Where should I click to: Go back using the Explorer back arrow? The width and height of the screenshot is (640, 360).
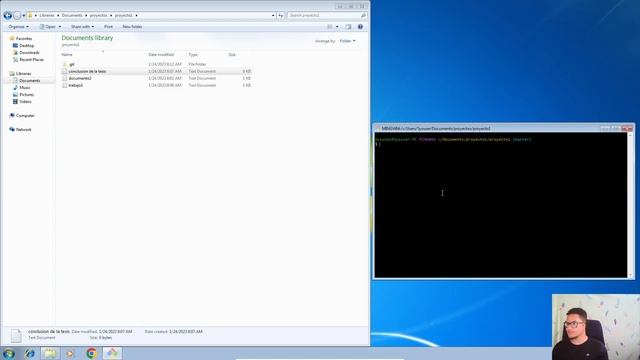coord(7,16)
